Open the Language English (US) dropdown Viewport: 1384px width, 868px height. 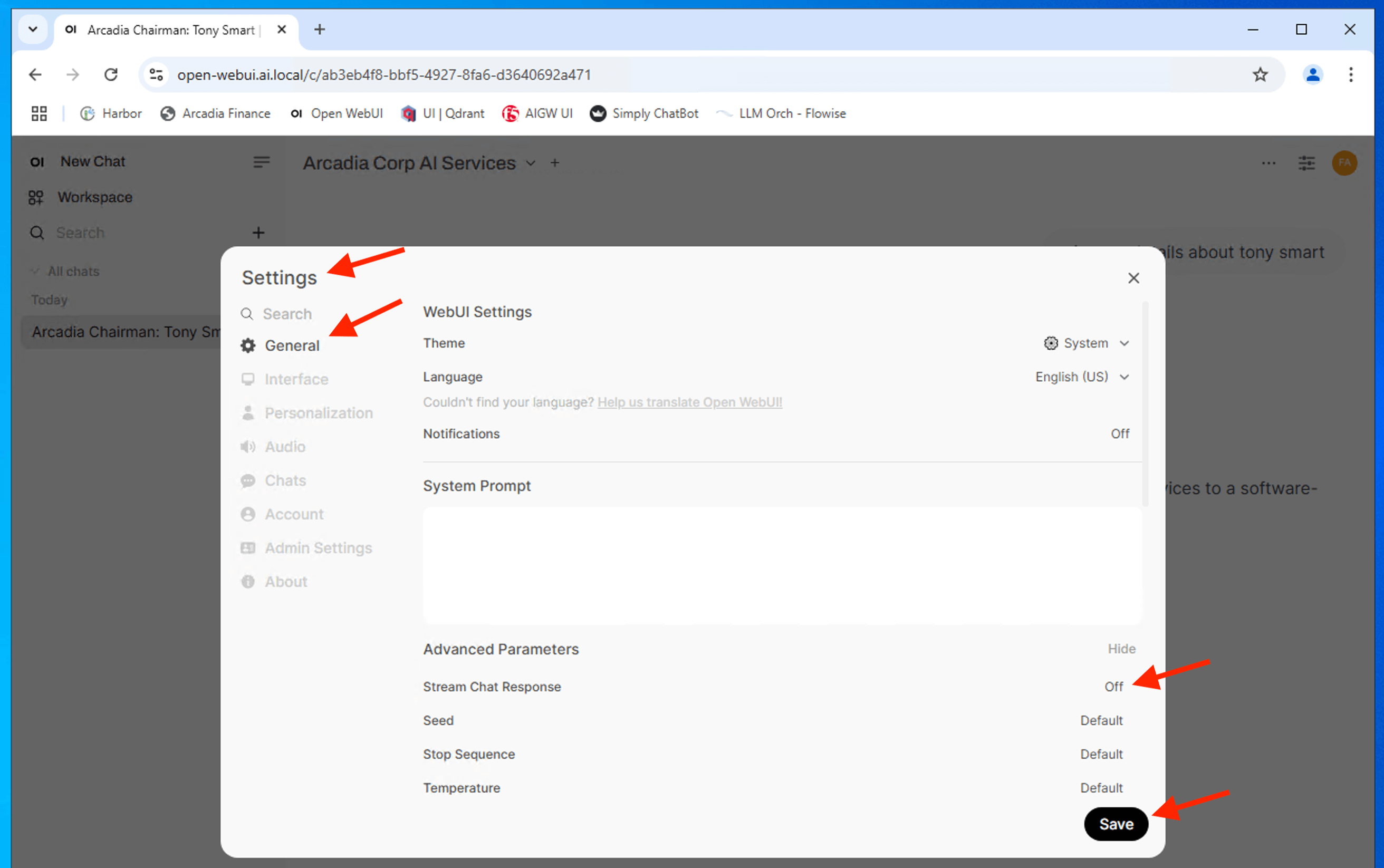pyautogui.click(x=1081, y=377)
